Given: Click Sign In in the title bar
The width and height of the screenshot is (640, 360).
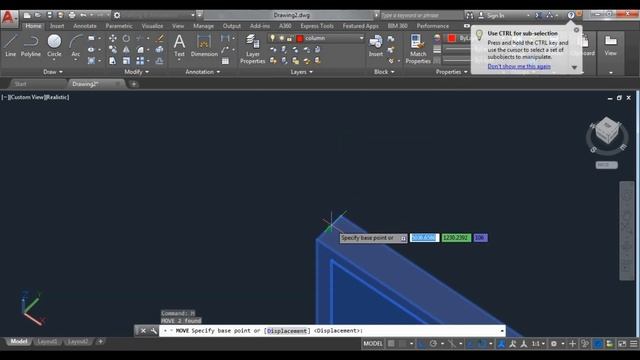Looking at the screenshot, I should point(496,16).
